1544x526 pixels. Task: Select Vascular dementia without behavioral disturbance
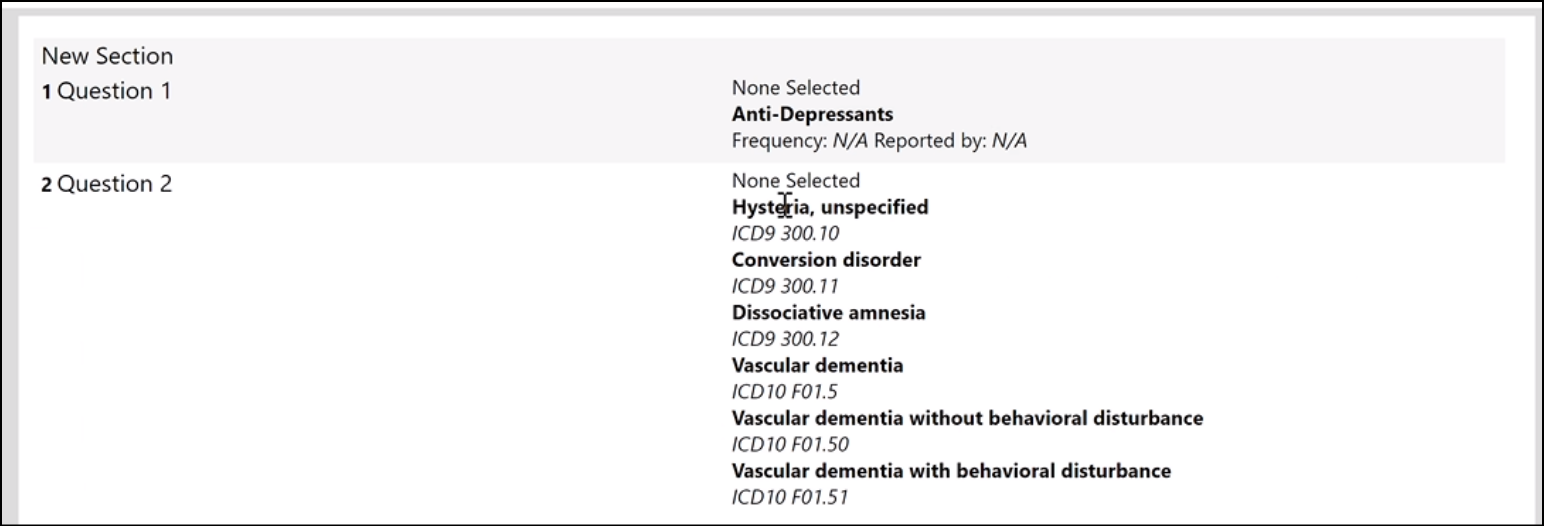pos(967,418)
